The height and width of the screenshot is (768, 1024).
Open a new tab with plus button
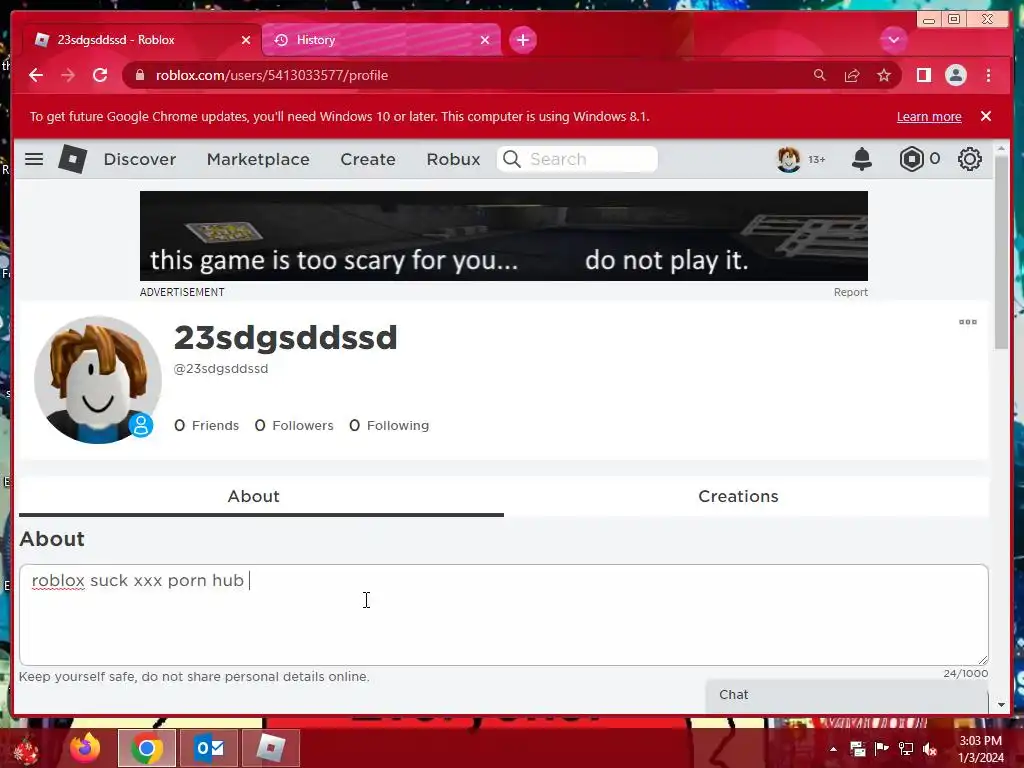click(x=522, y=40)
